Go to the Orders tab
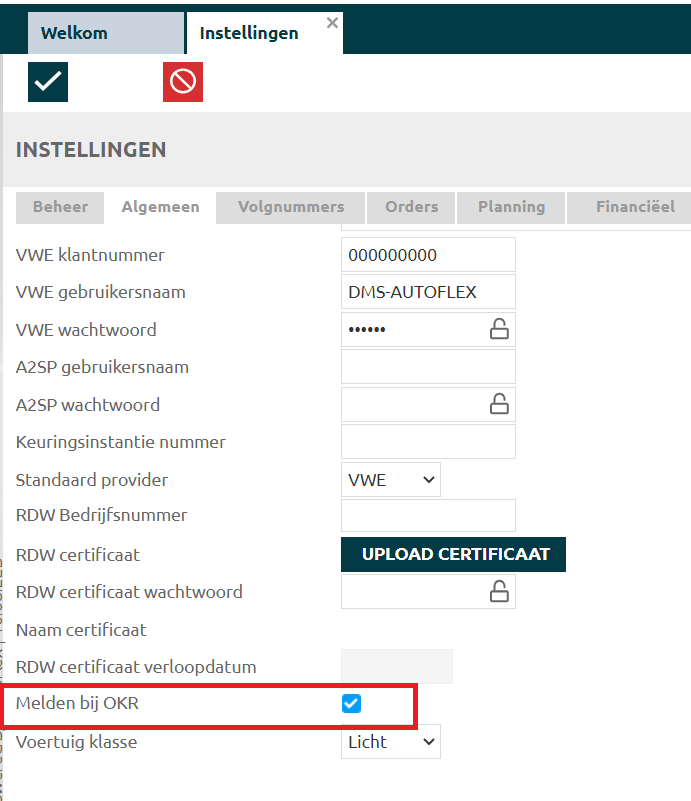The height and width of the screenshot is (801, 691). coord(411,207)
